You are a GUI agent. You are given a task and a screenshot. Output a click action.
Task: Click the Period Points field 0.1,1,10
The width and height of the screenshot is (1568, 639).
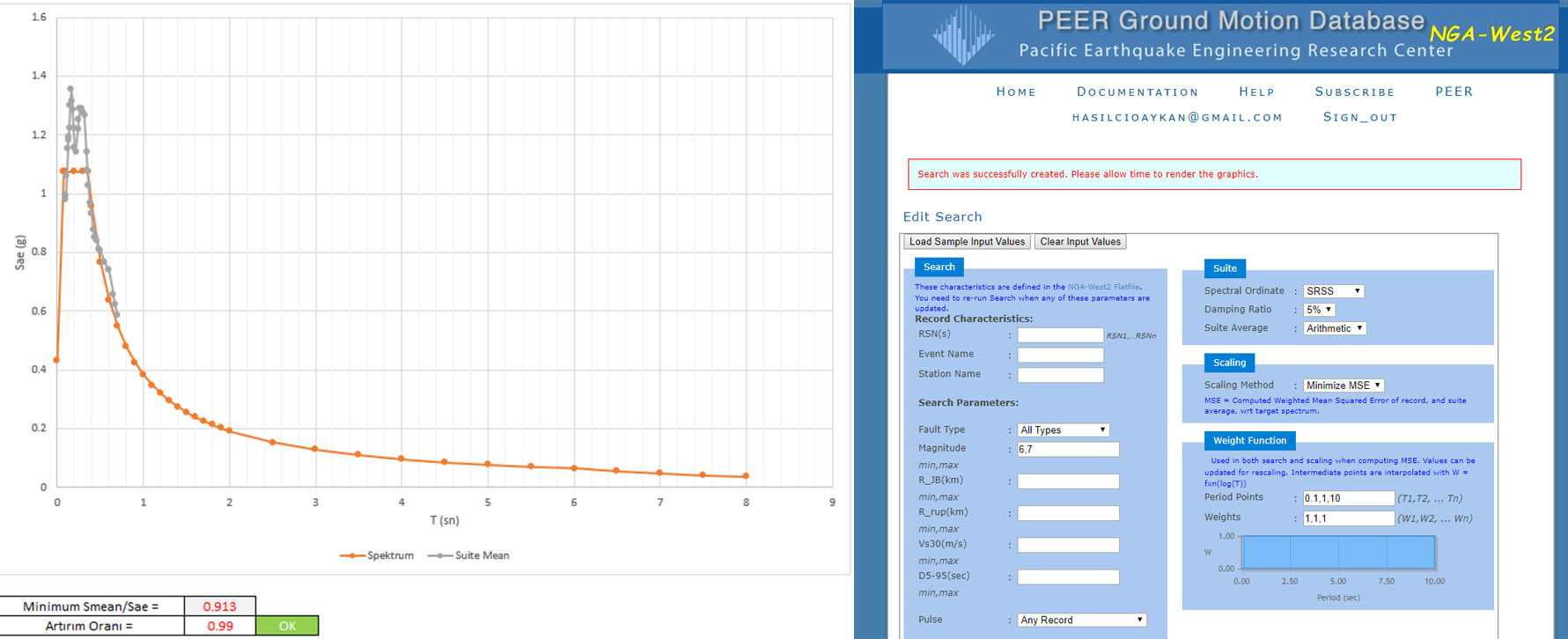(x=1349, y=498)
